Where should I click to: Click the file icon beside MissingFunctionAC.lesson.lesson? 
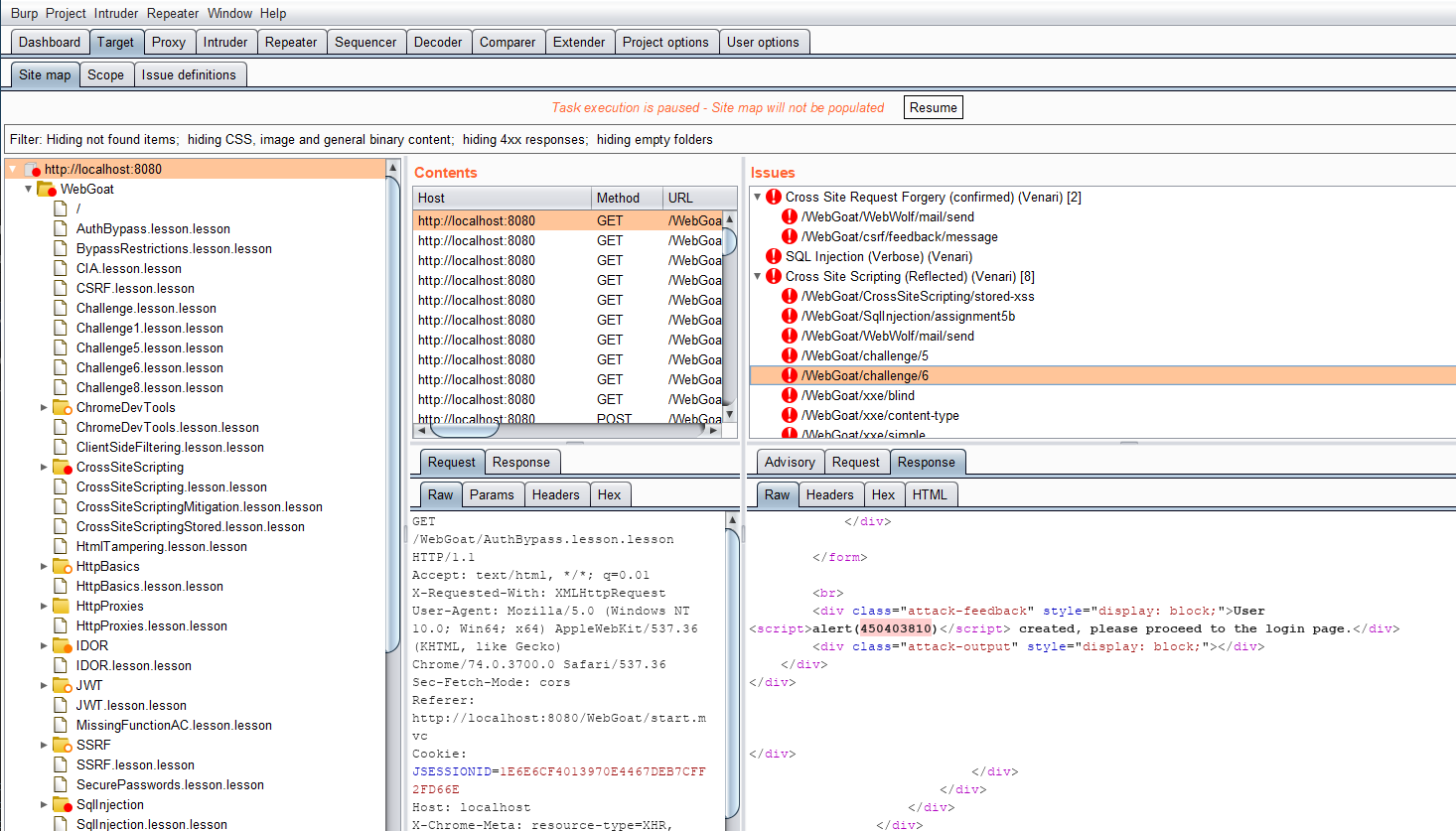tap(61, 725)
